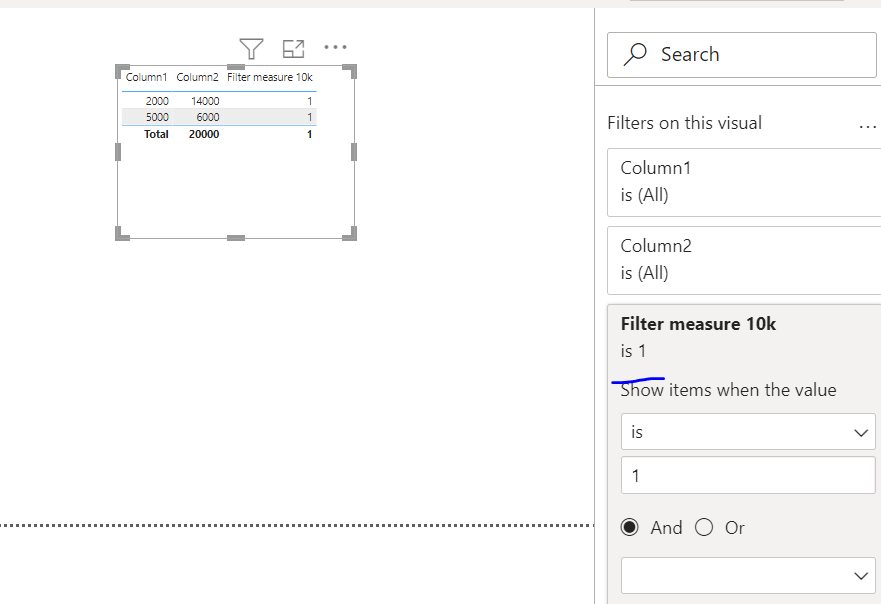Image resolution: width=881 pixels, height=604 pixels.
Task: Sort the table by the Column1 header
Action: (x=147, y=77)
